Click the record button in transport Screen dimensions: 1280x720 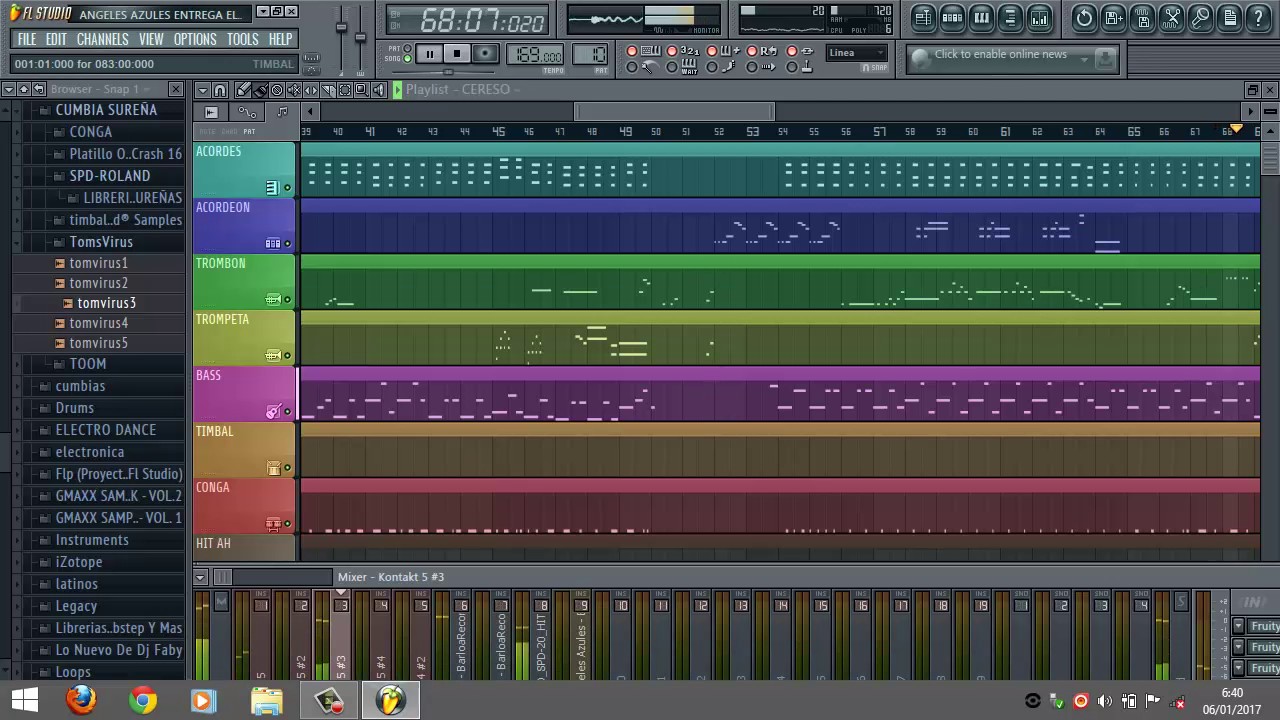[485, 54]
